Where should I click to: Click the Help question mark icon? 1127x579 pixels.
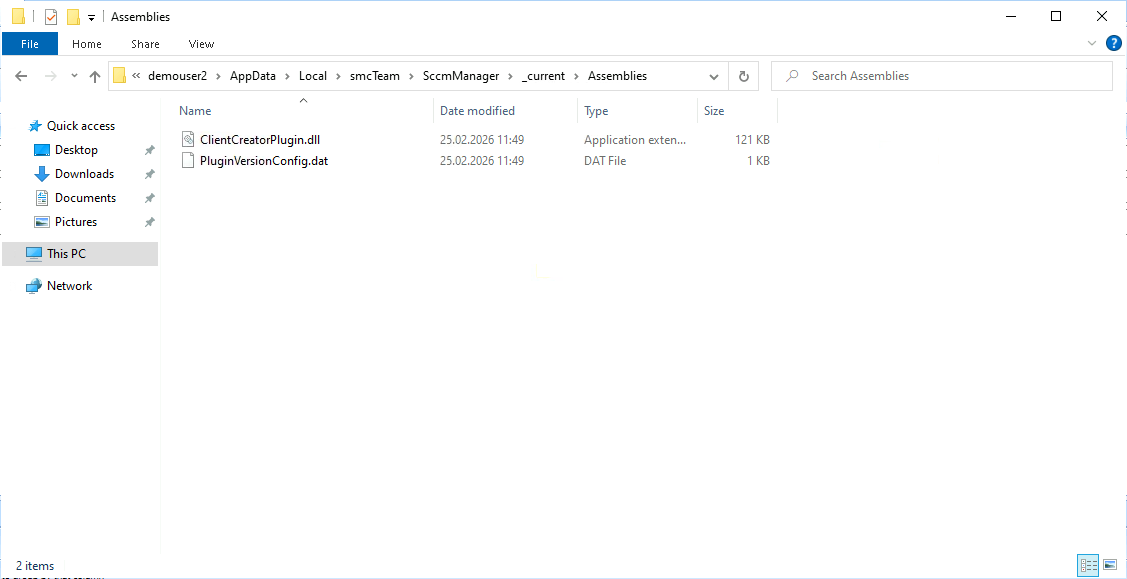(x=1113, y=44)
